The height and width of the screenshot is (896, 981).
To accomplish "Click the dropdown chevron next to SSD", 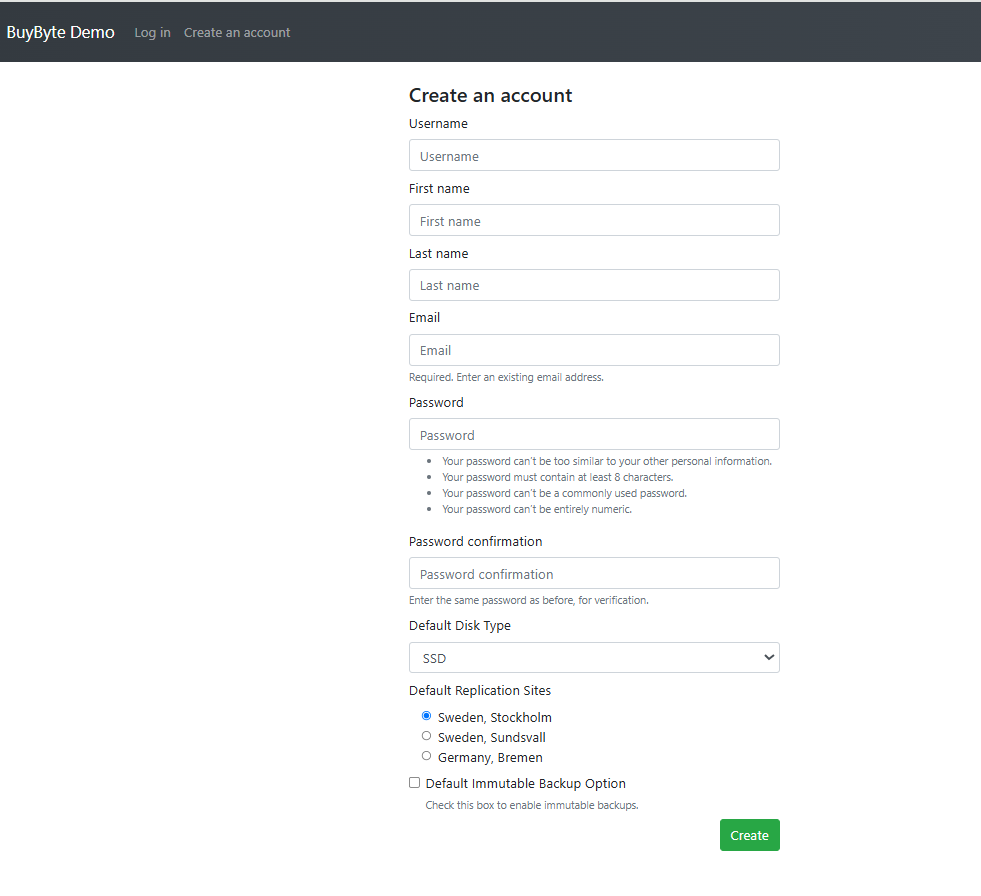I will 769,658.
